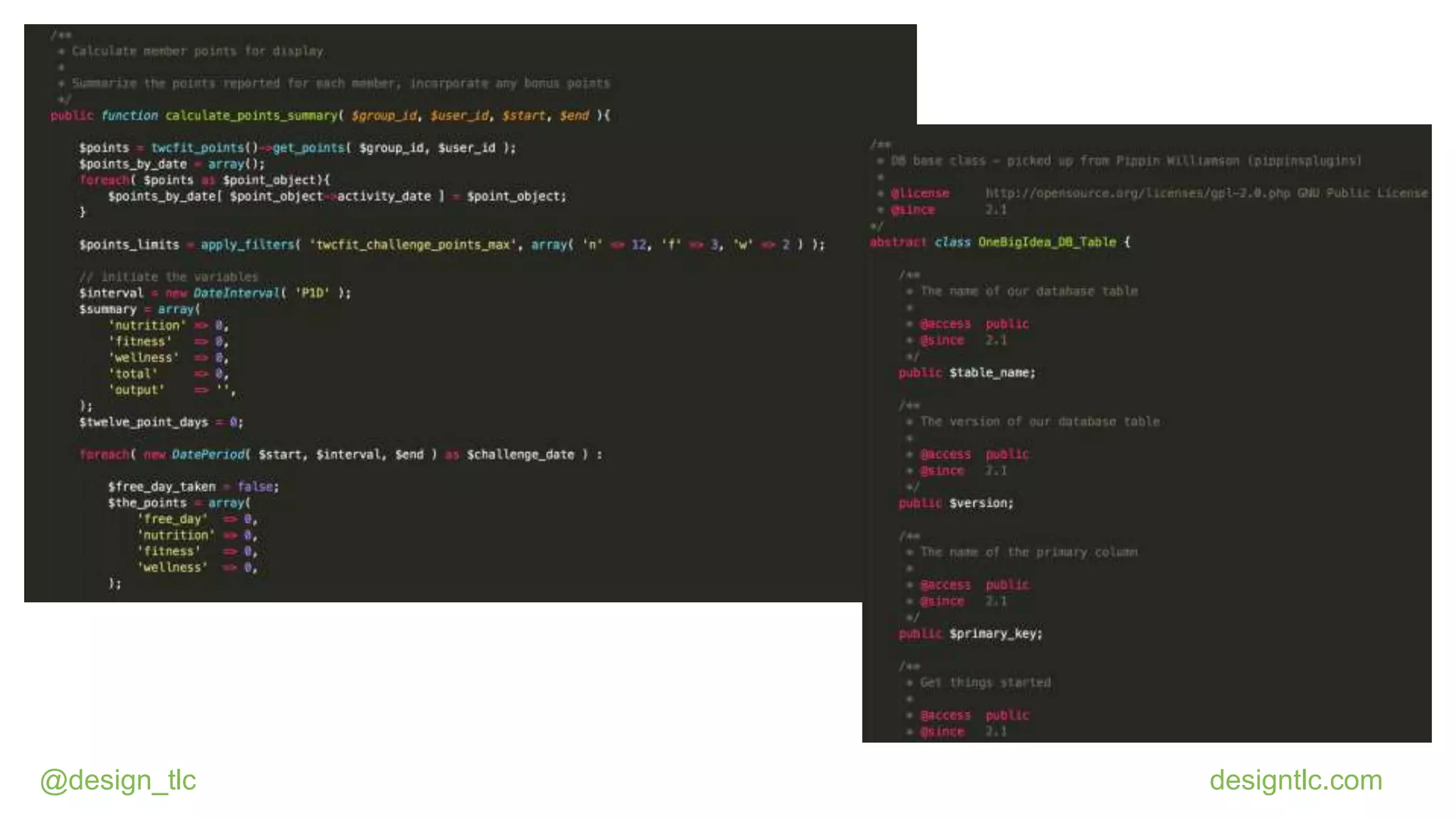Viewport: 1456px width, 819px height.
Task: Click the 'Get things started' comment
Action: (985, 683)
